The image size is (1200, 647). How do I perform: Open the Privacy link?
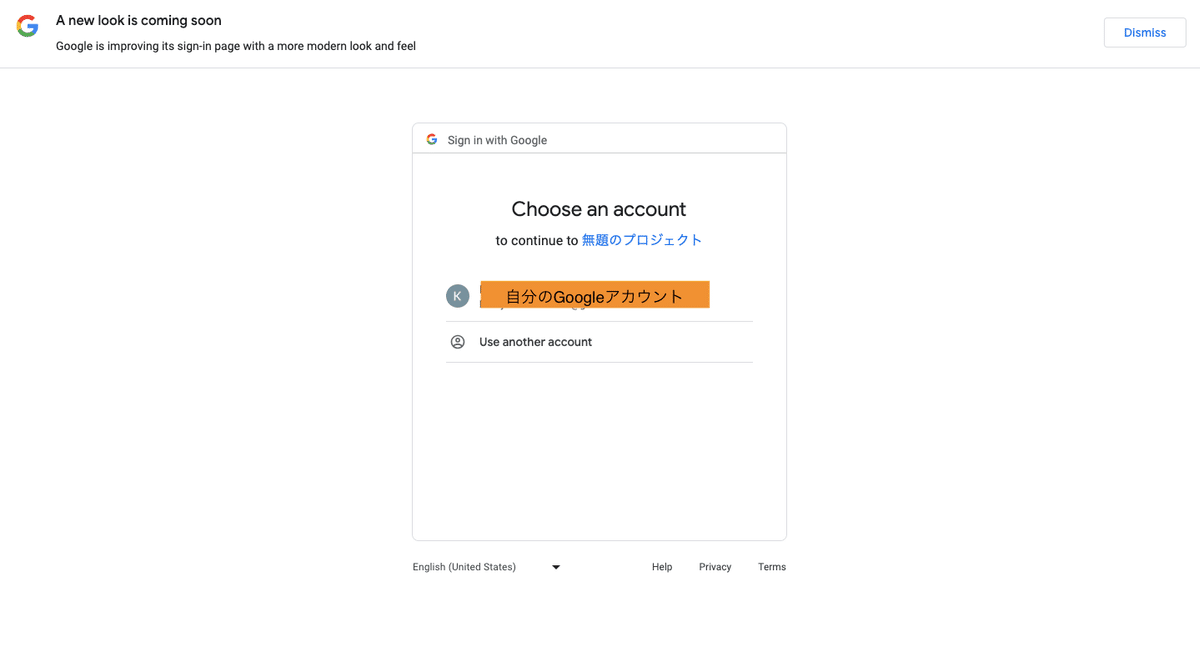(x=715, y=567)
